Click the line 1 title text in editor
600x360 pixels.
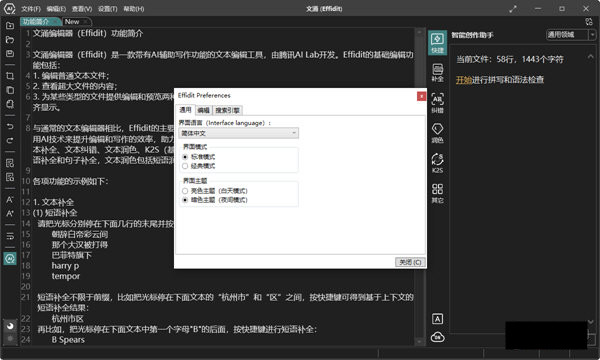pyautogui.click(x=88, y=34)
